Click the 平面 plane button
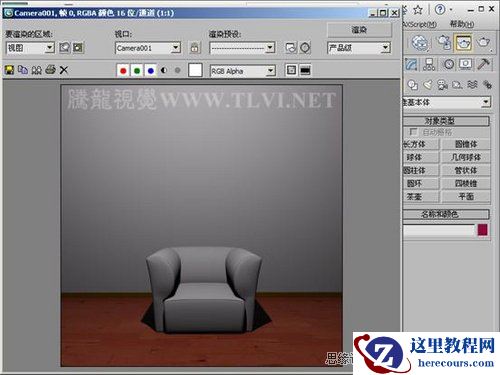The image size is (500, 375). pos(466,197)
